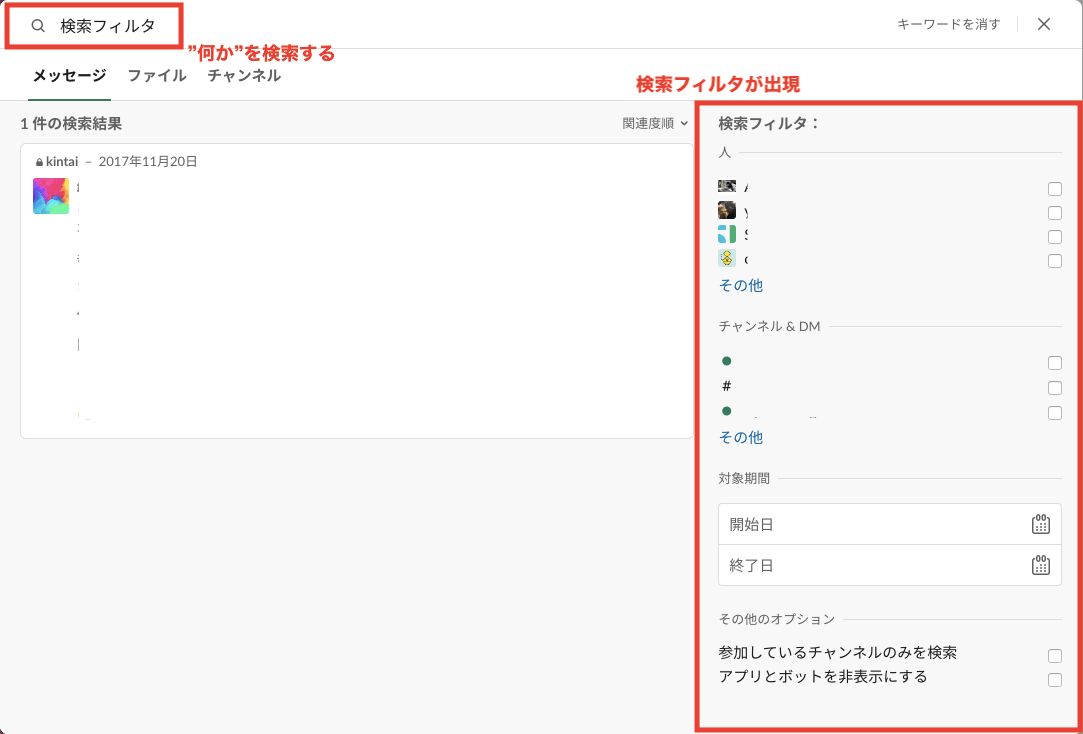Expand その他 under チャンネル & DM
The width and height of the screenshot is (1083, 734).
(x=740, y=437)
